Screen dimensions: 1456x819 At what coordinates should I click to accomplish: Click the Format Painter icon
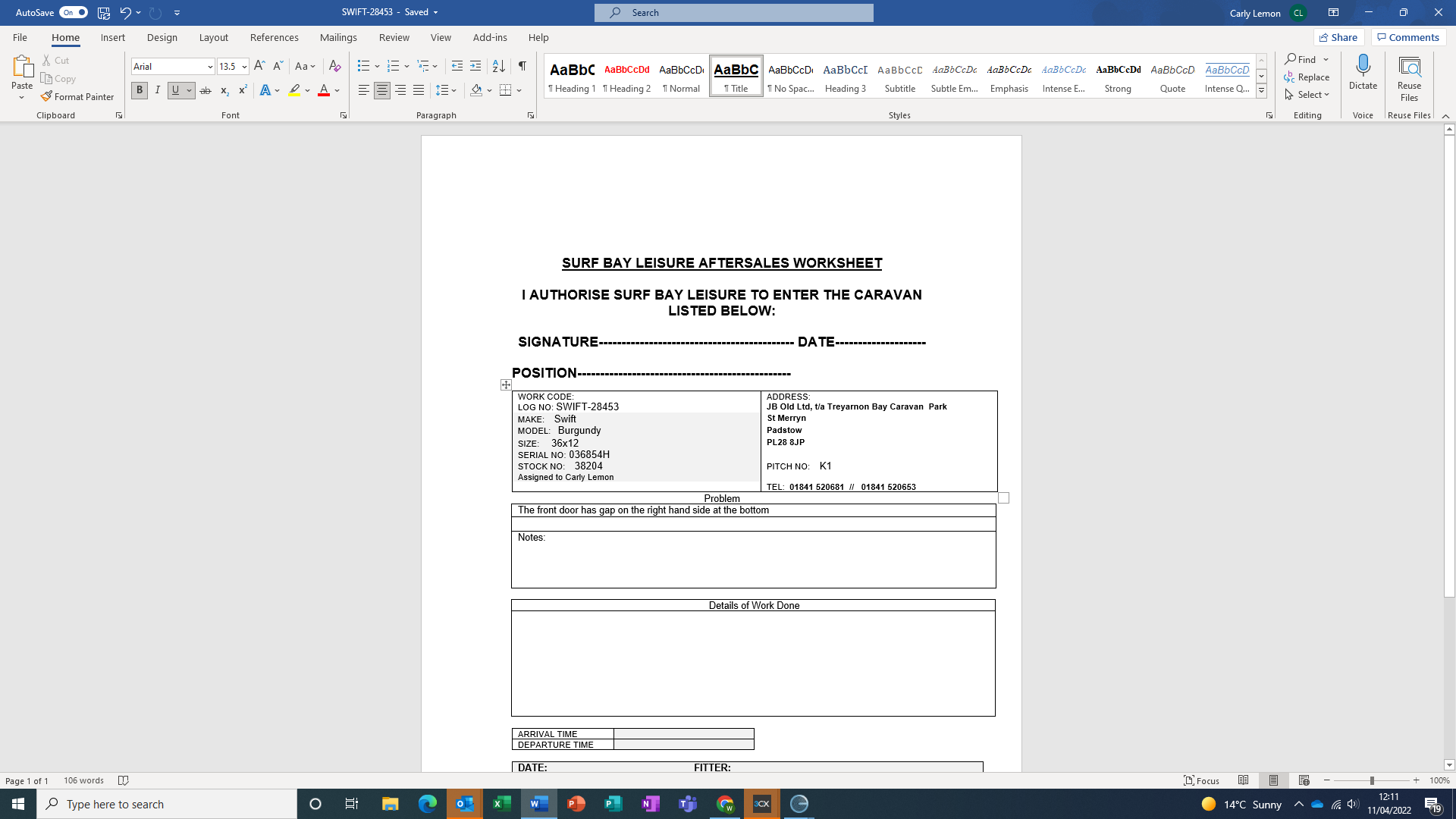tap(47, 96)
